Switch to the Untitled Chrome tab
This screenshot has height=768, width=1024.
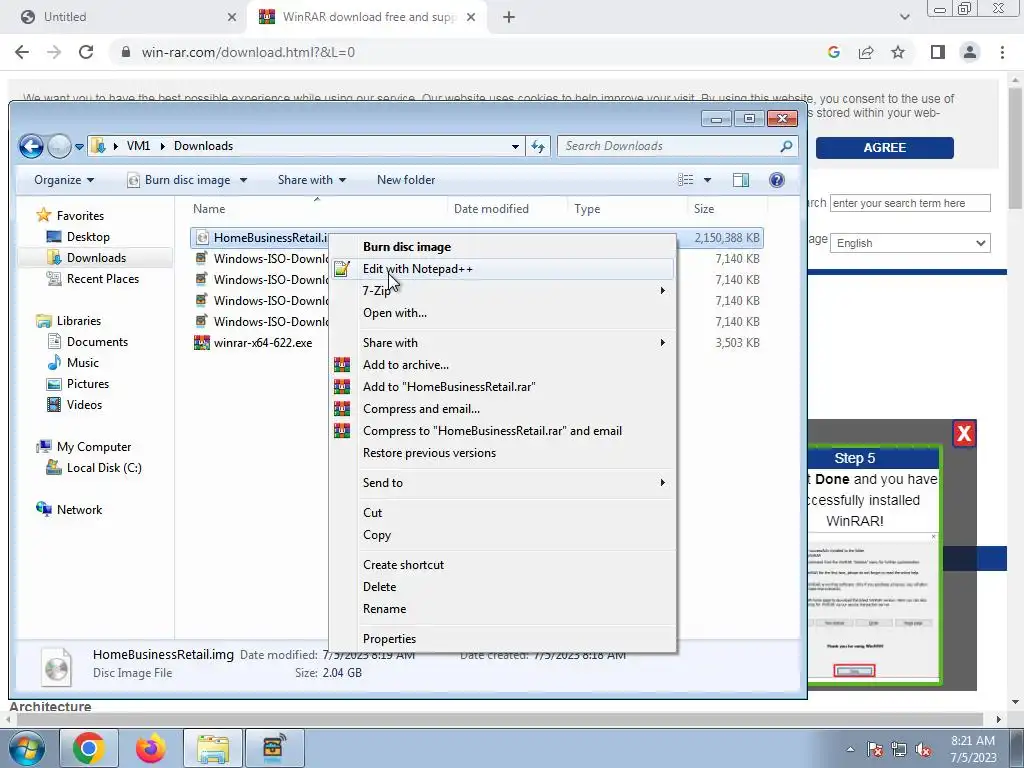[124, 17]
